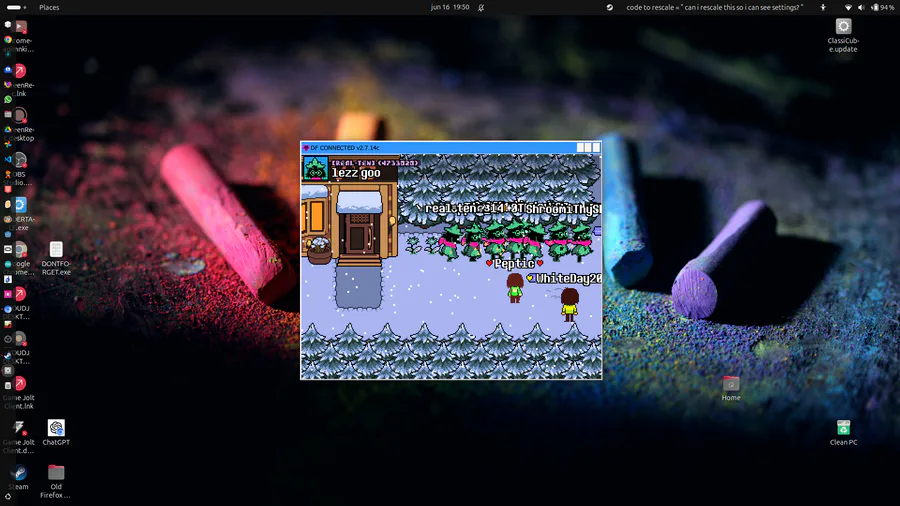Close the DF CONNECTED game window
This screenshot has height=506, width=900.
coord(596,148)
